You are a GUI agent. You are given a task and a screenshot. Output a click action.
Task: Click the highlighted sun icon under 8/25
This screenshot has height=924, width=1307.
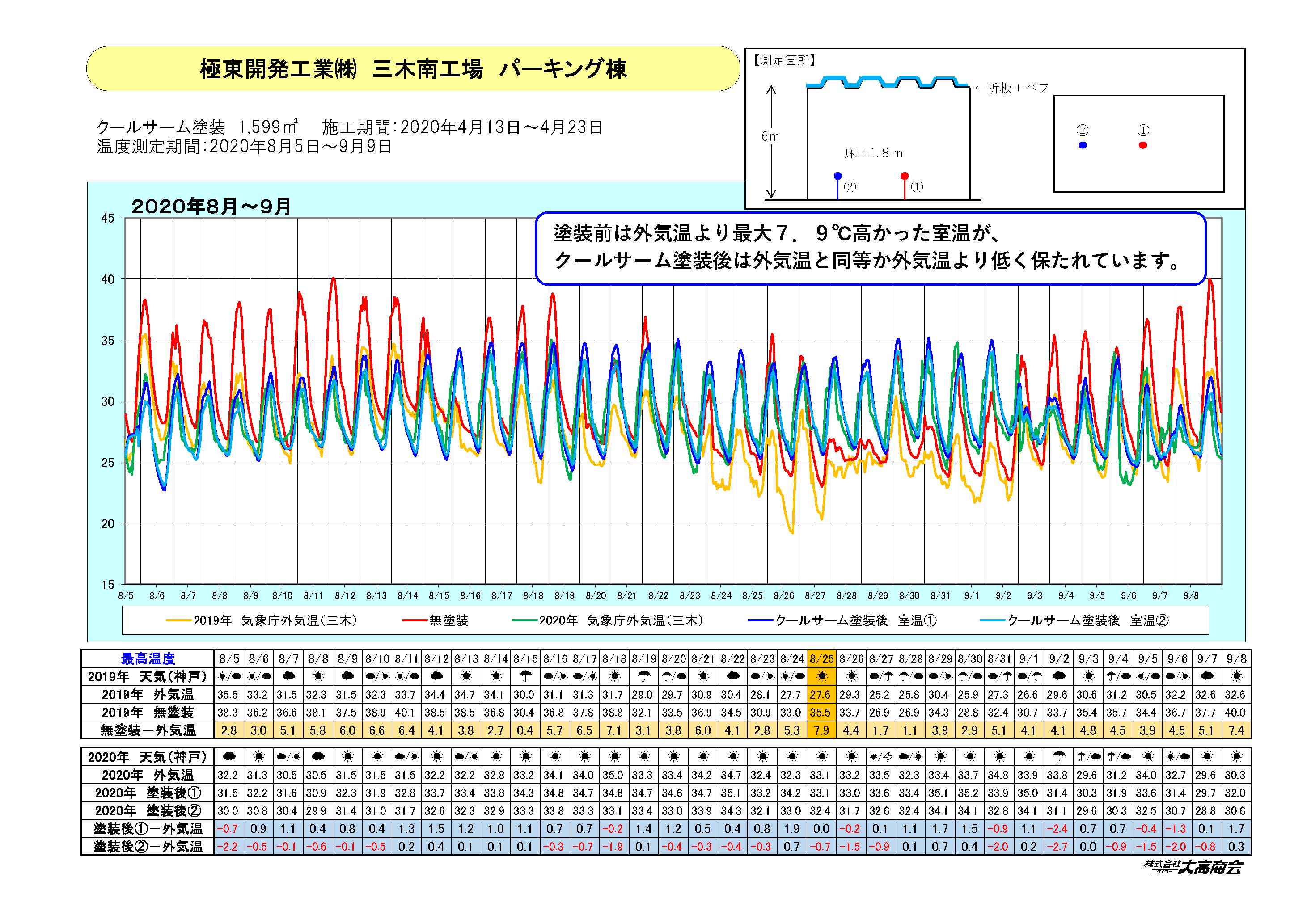pos(821,676)
